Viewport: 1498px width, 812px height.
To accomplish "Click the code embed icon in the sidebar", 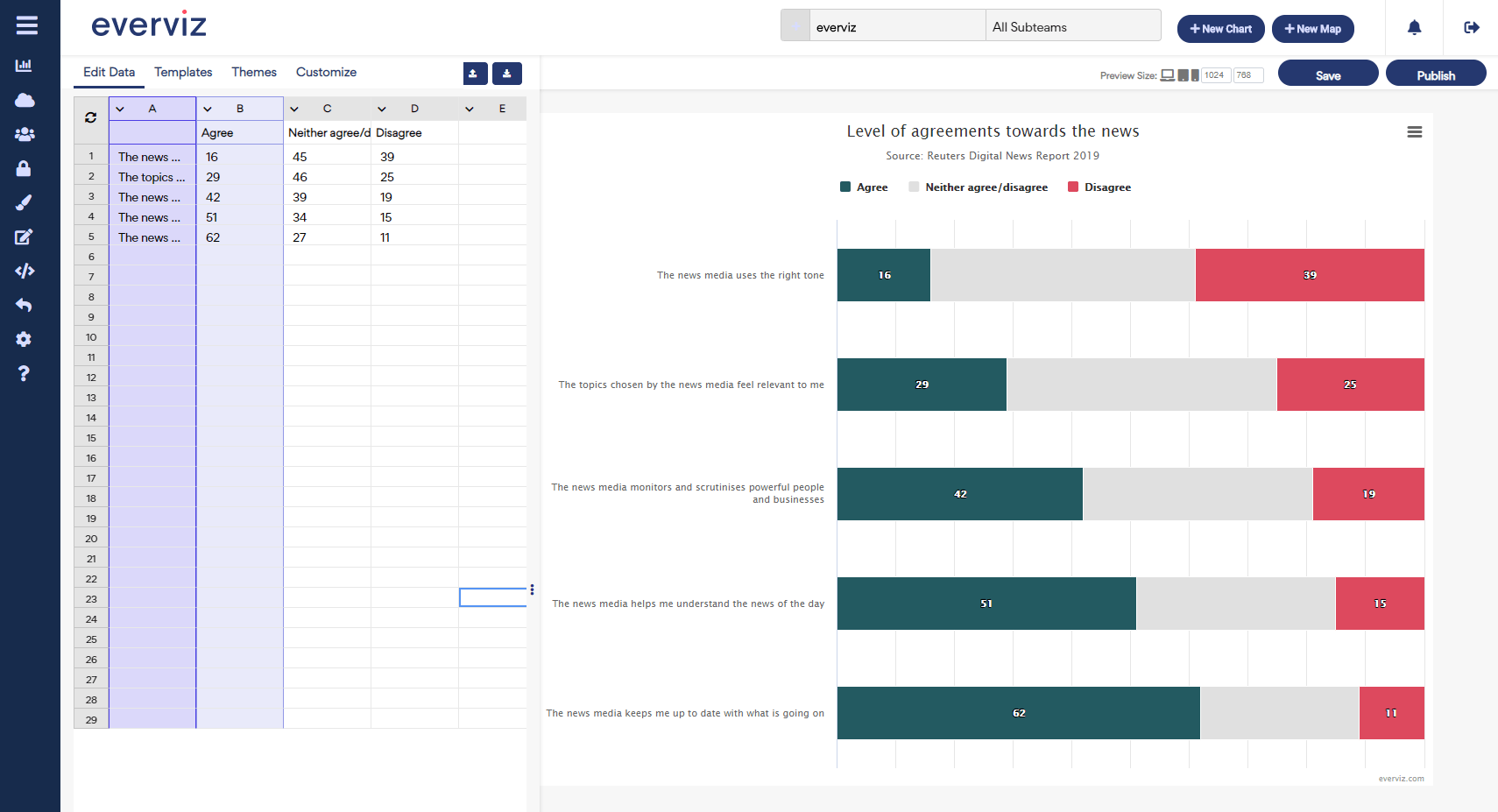I will click(25, 271).
